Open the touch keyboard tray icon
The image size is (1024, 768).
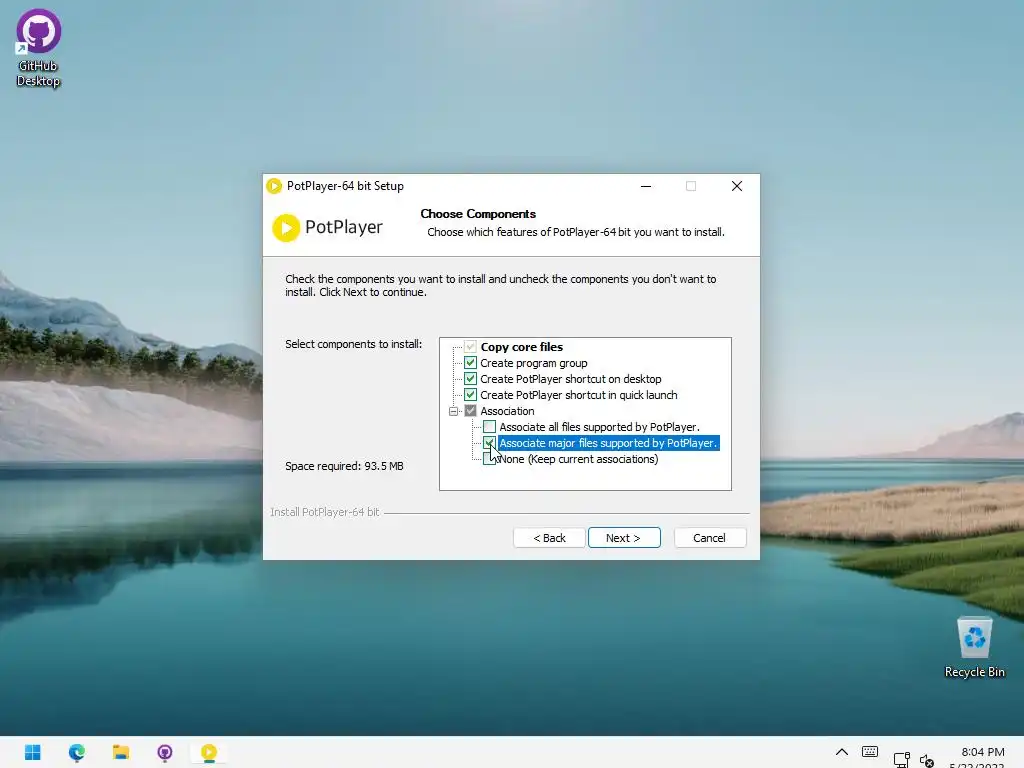coord(870,752)
